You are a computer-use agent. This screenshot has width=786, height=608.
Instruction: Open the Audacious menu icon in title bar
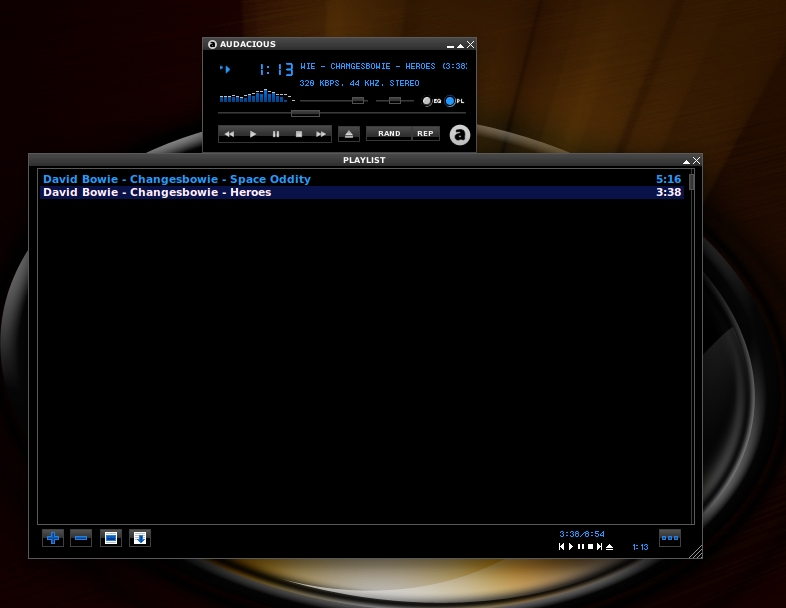(212, 45)
